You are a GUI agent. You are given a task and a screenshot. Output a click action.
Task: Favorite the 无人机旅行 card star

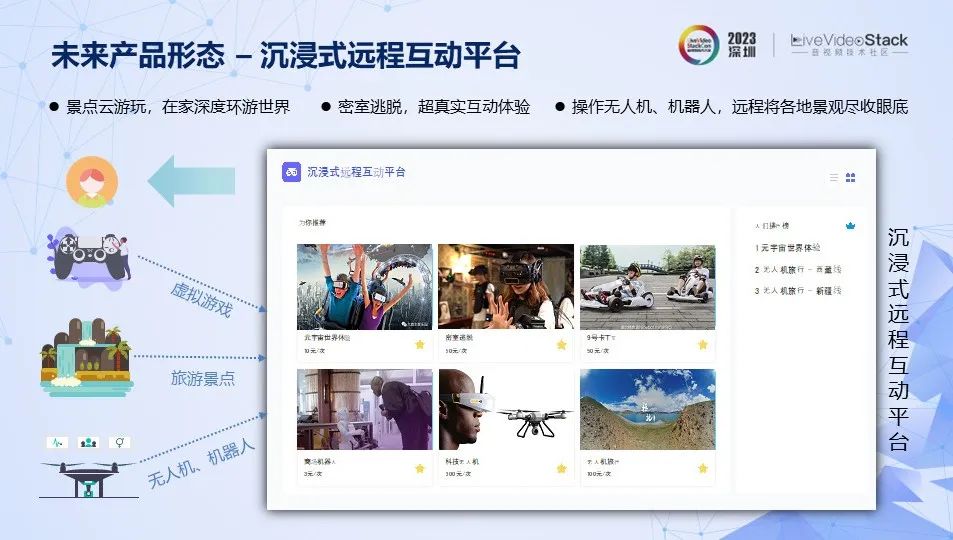coord(703,468)
